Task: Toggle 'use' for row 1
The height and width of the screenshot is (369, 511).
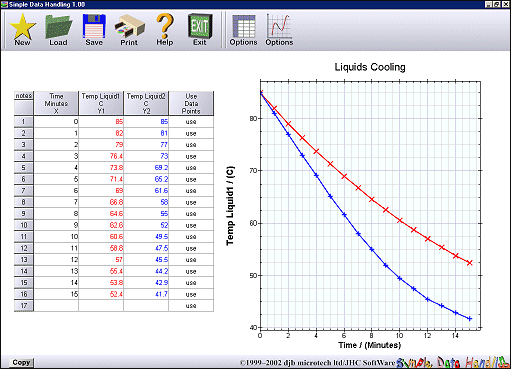Action: pyautogui.click(x=191, y=122)
